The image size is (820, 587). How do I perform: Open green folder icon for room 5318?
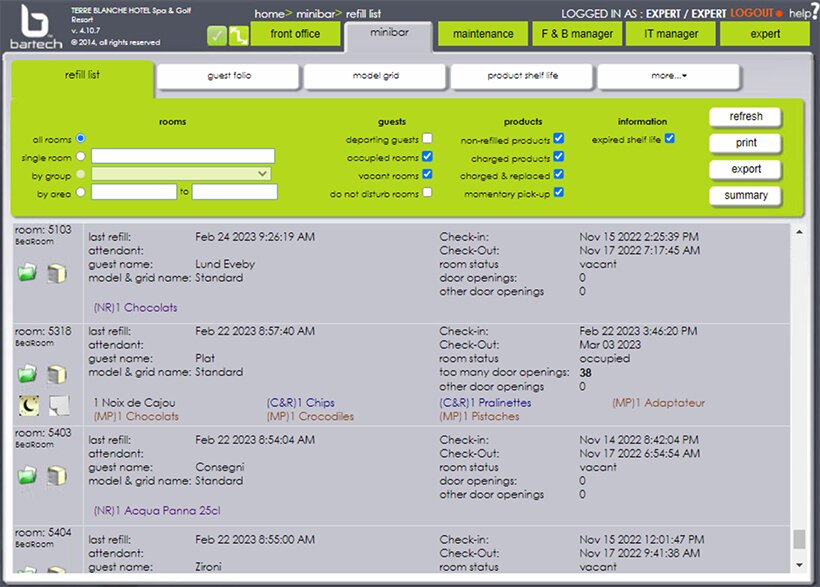point(27,374)
